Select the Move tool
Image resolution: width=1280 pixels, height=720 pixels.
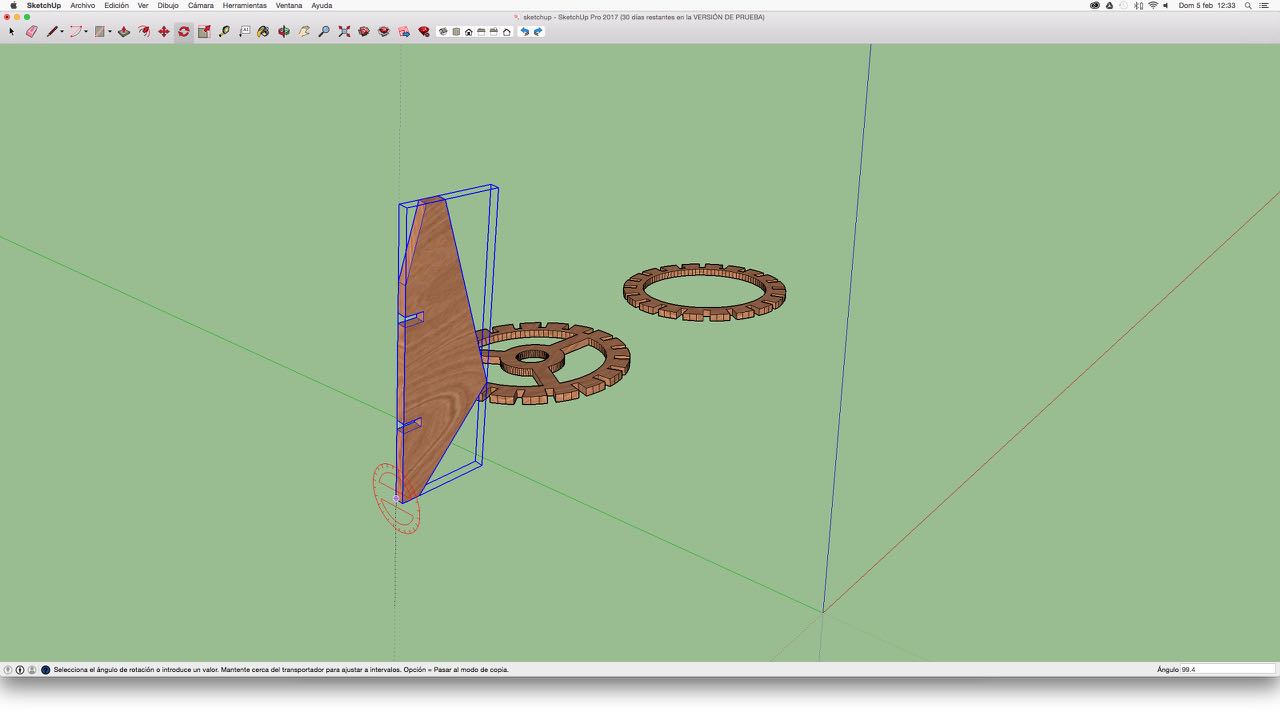pos(164,32)
